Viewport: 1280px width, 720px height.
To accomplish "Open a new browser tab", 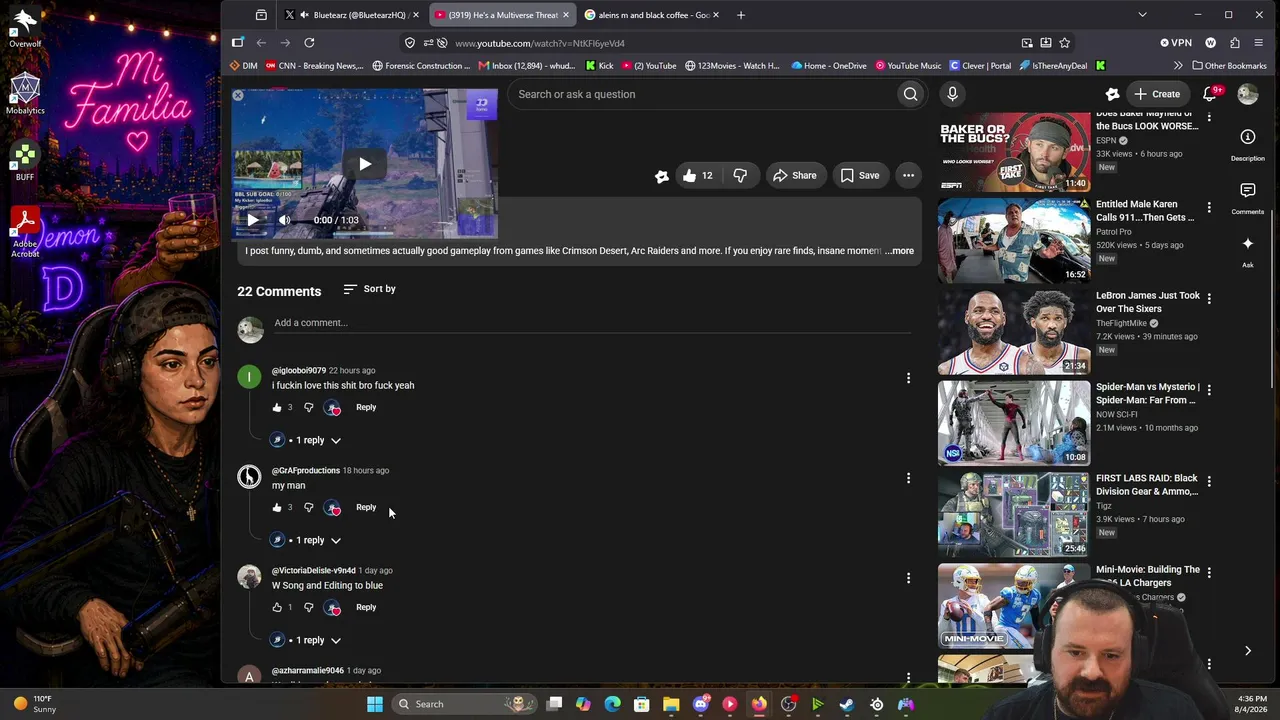I will [741, 15].
